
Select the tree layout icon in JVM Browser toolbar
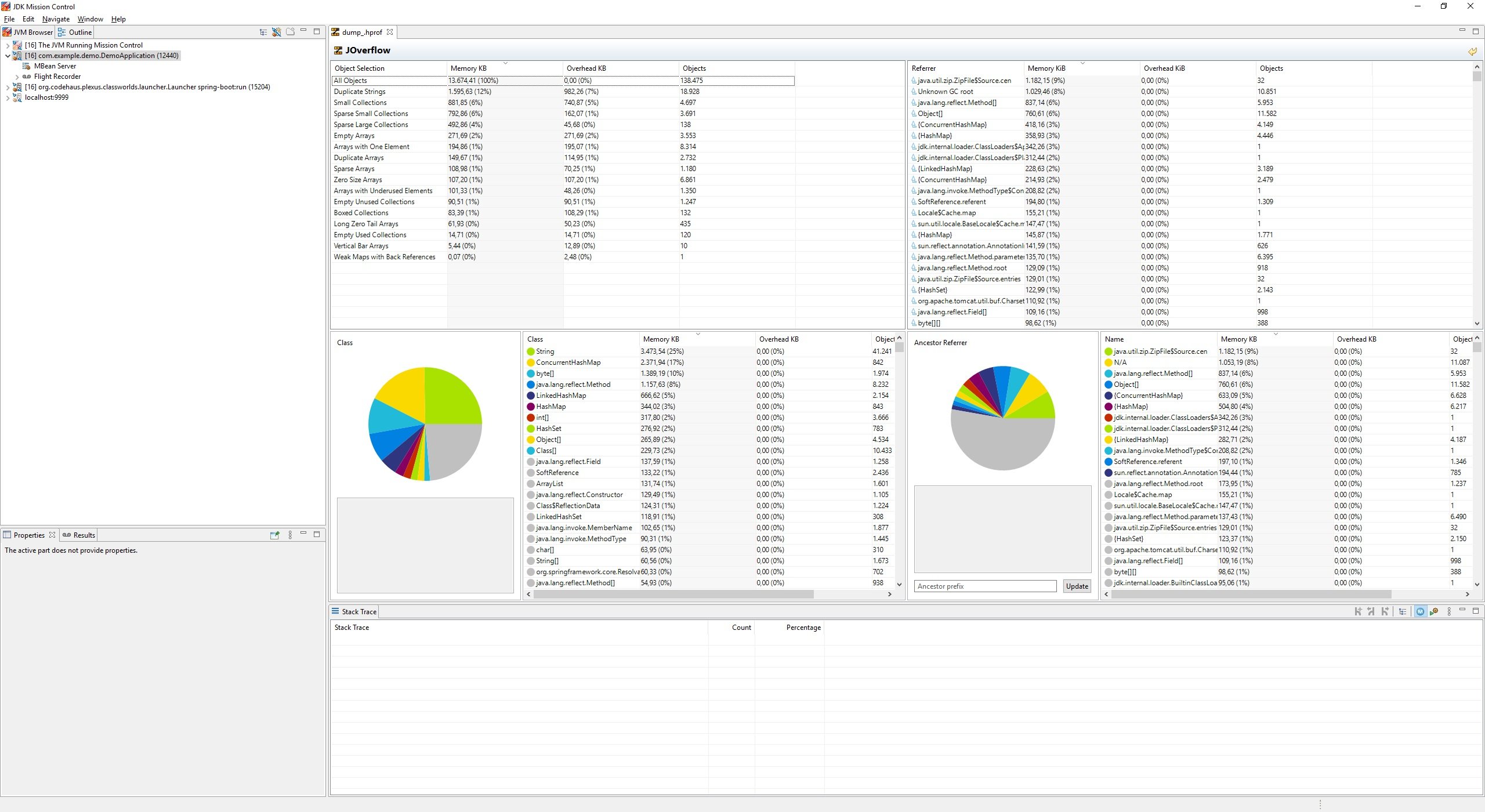click(263, 32)
